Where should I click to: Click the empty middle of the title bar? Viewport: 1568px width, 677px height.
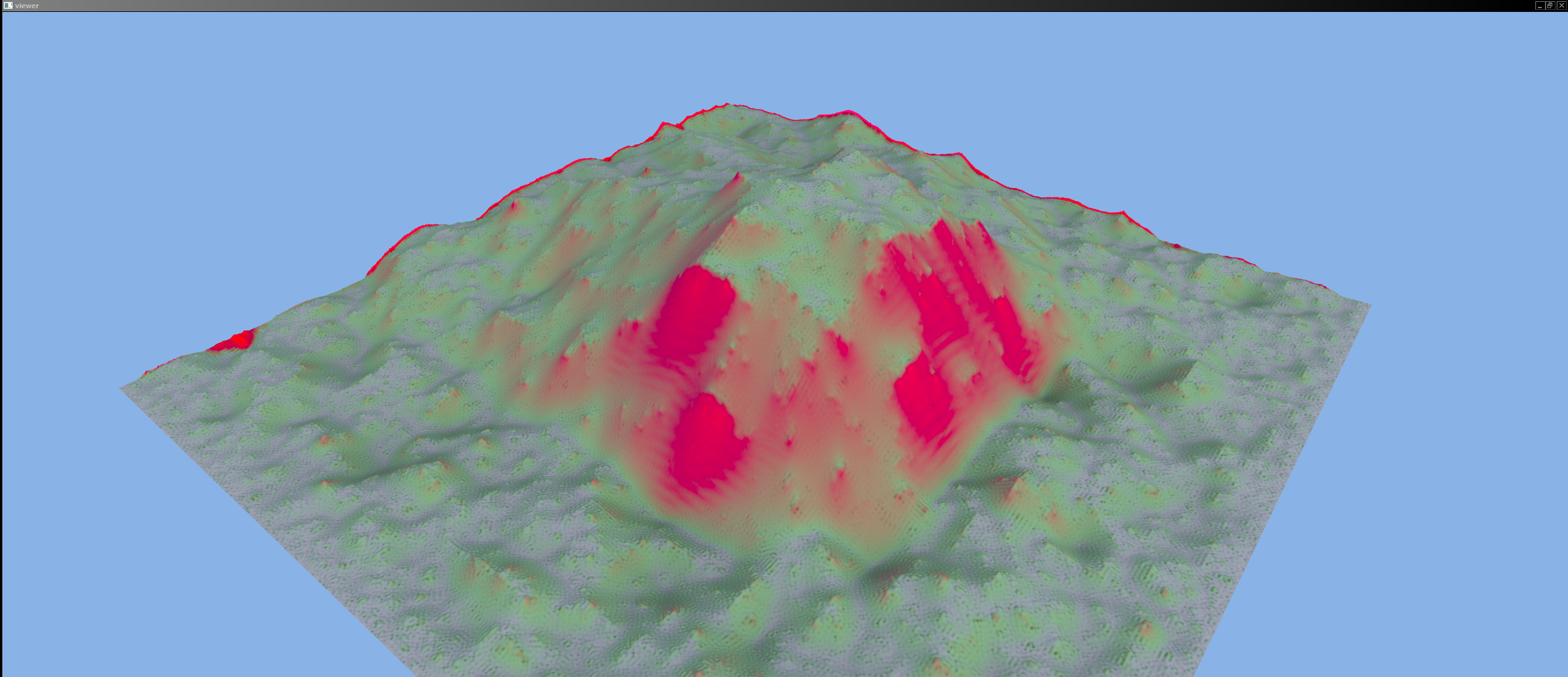click(x=783, y=6)
